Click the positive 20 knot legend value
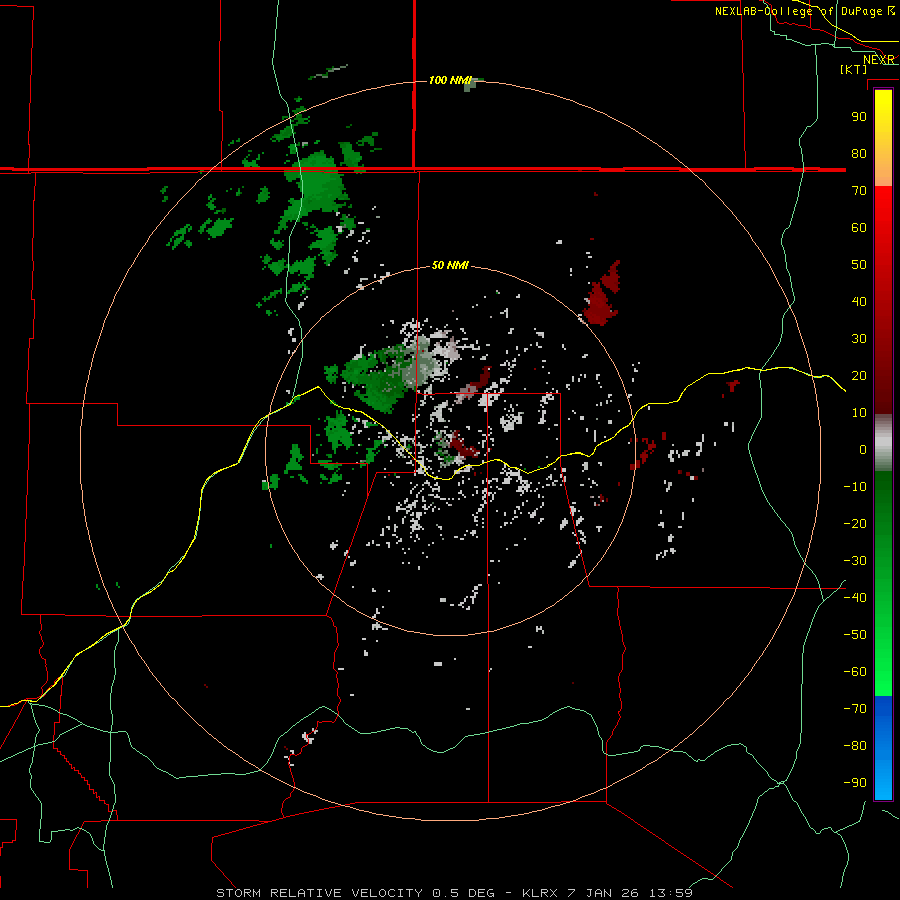 (859, 375)
